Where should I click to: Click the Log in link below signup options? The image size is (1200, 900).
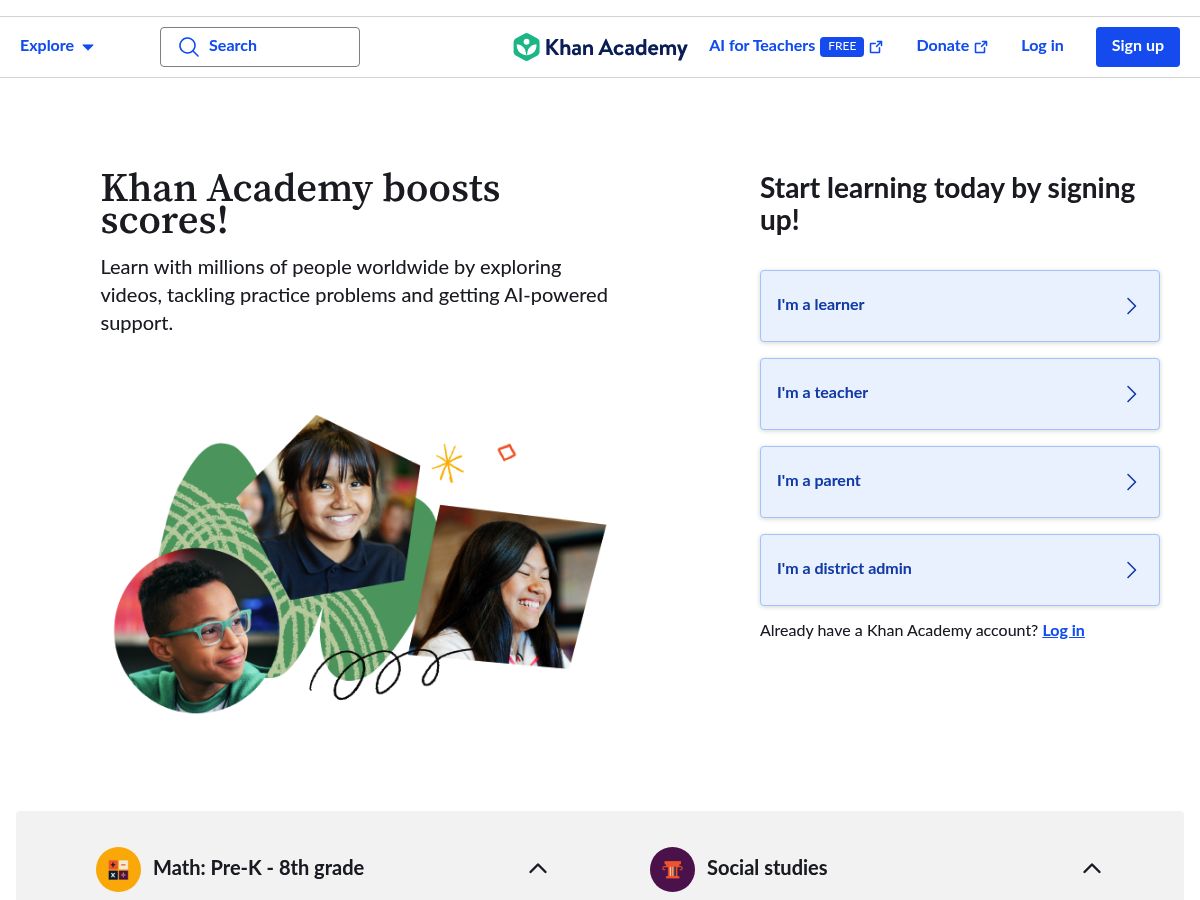point(1063,631)
